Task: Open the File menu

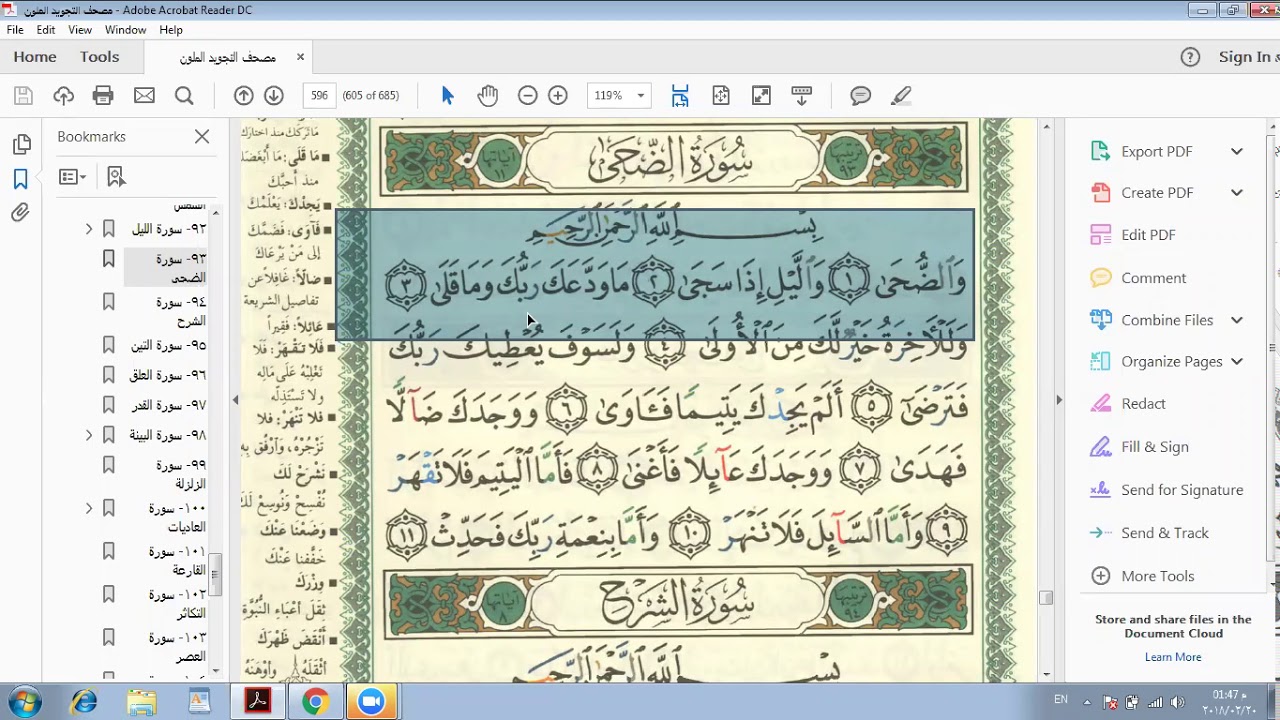Action: tap(15, 30)
